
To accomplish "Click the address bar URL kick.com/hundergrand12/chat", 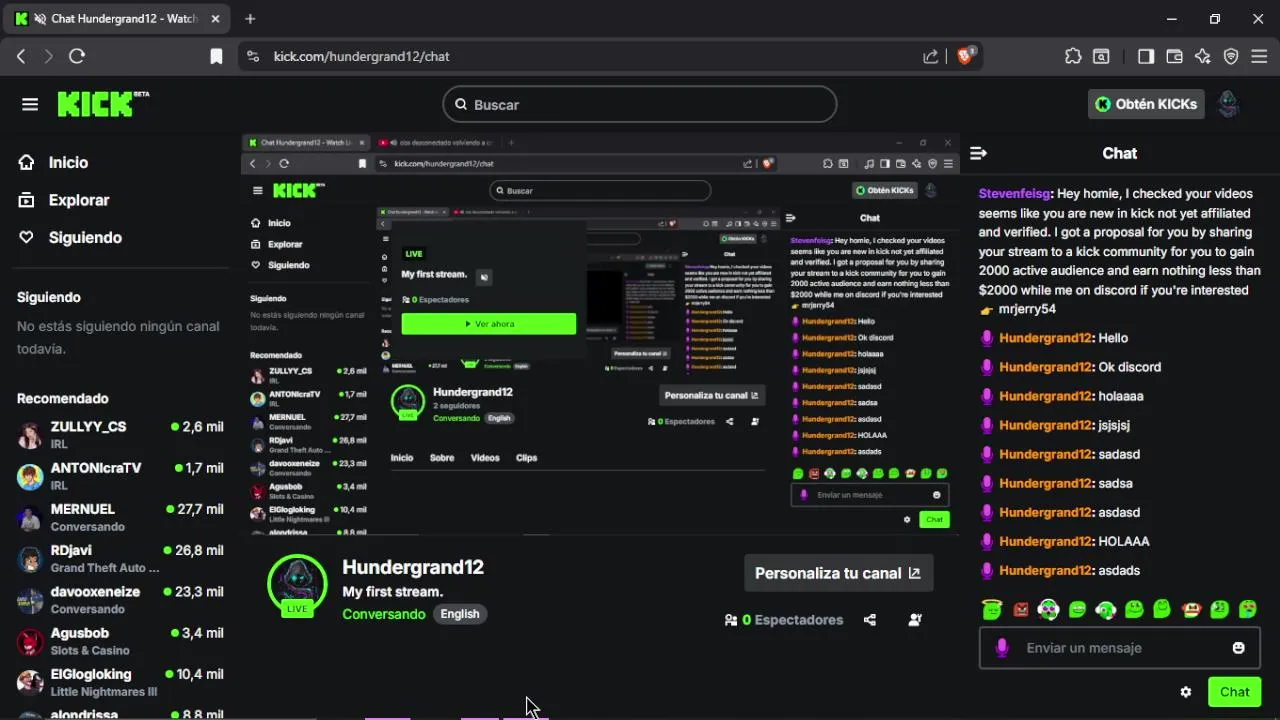I will coord(361,56).
